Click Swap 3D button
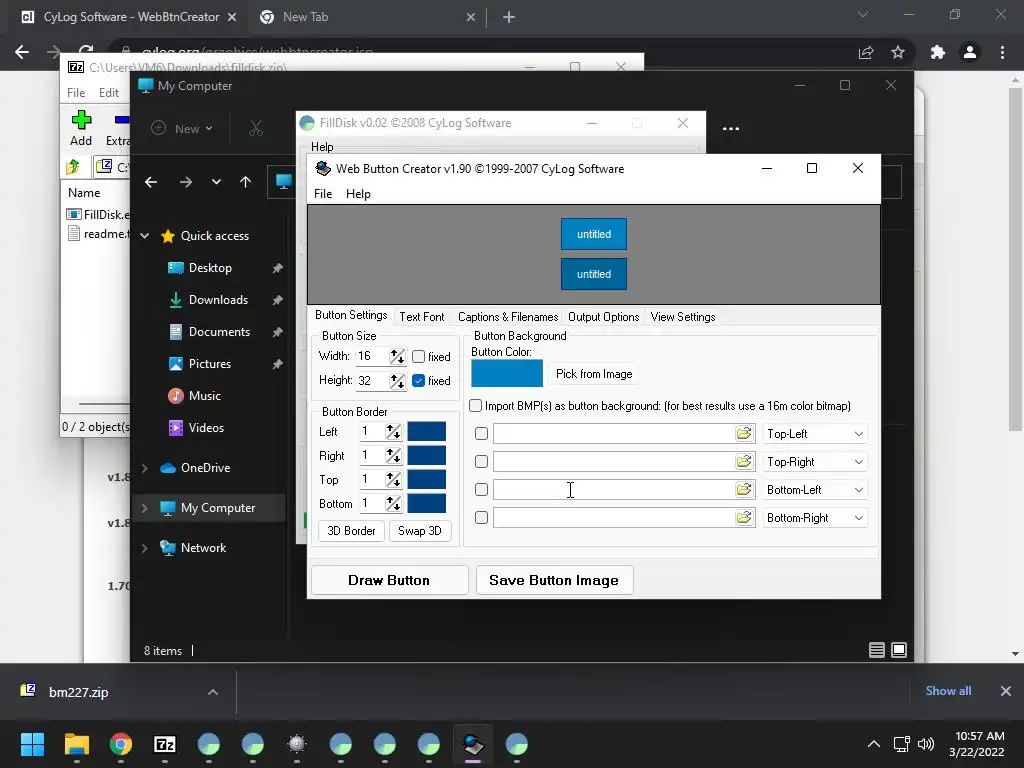This screenshot has height=768, width=1024. pyautogui.click(x=420, y=531)
